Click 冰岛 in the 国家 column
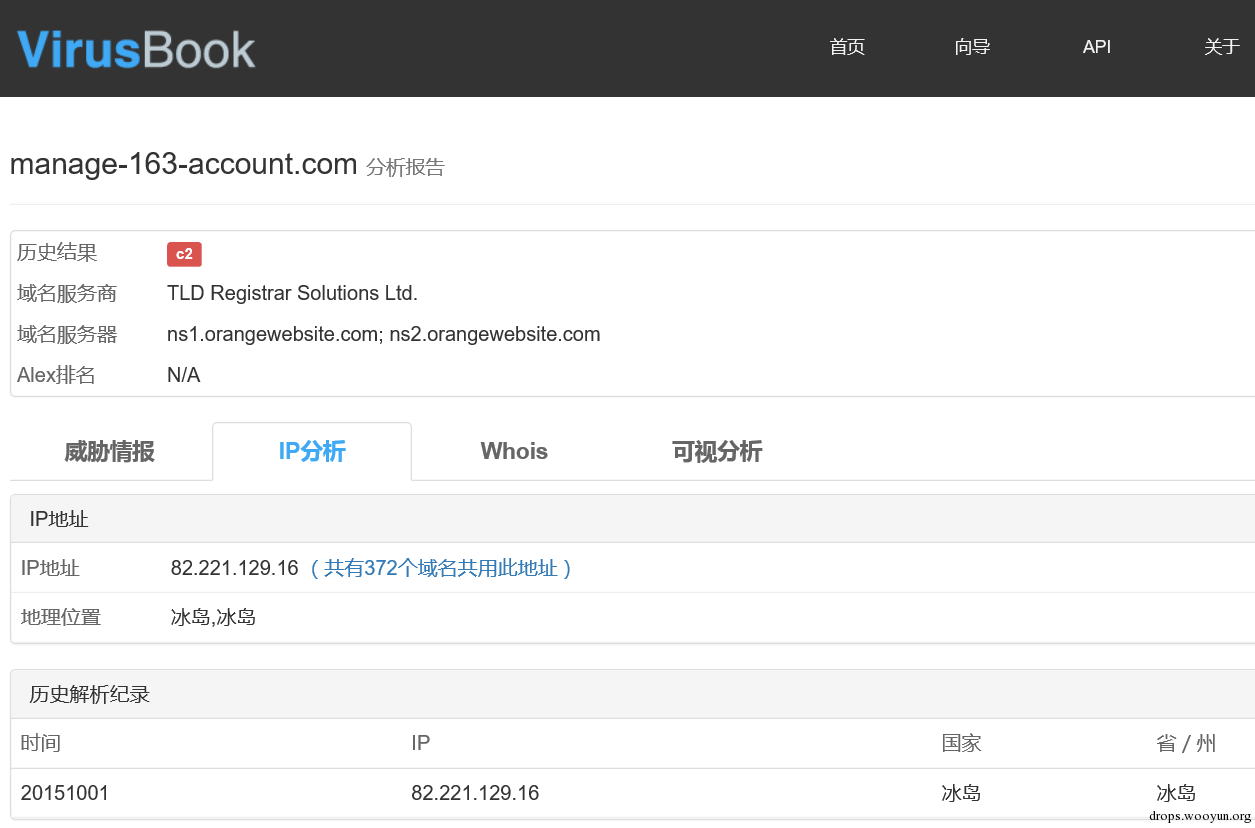 point(961,793)
